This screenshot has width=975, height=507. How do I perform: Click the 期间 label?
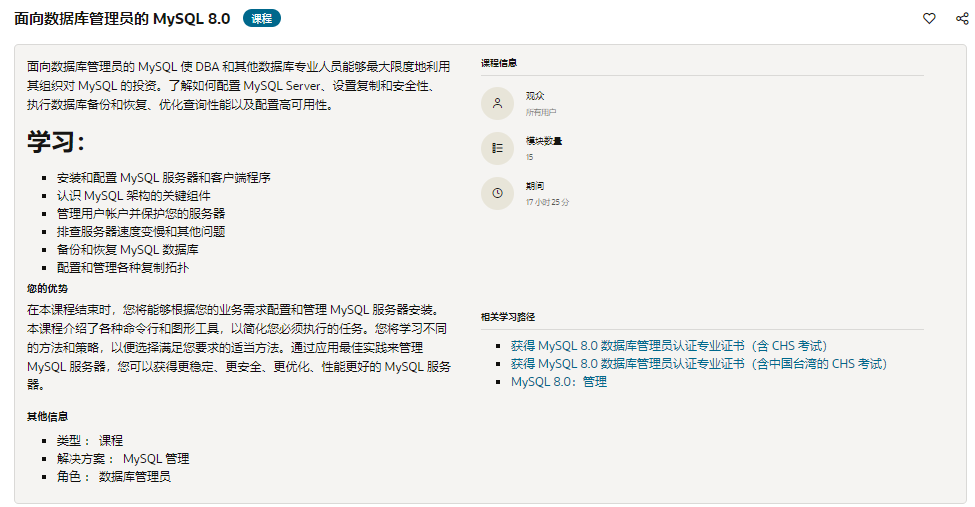click(x=535, y=186)
